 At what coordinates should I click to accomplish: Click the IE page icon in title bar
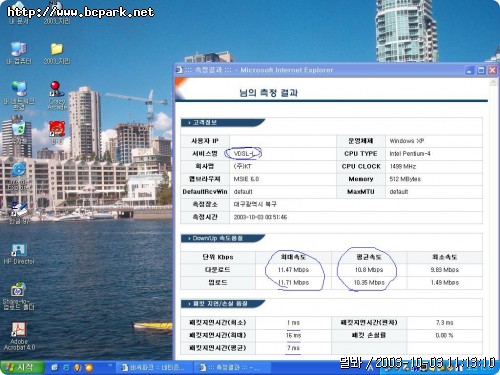(x=179, y=70)
